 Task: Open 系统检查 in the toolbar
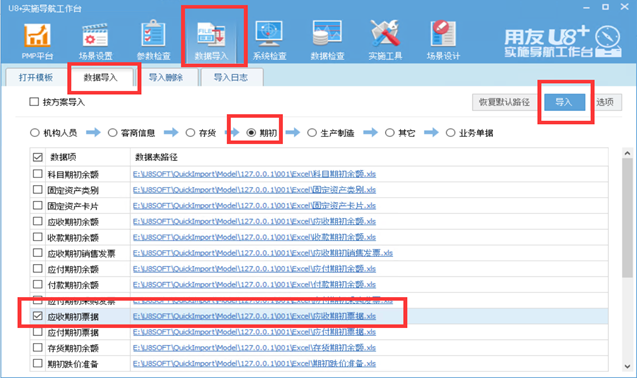click(x=269, y=41)
